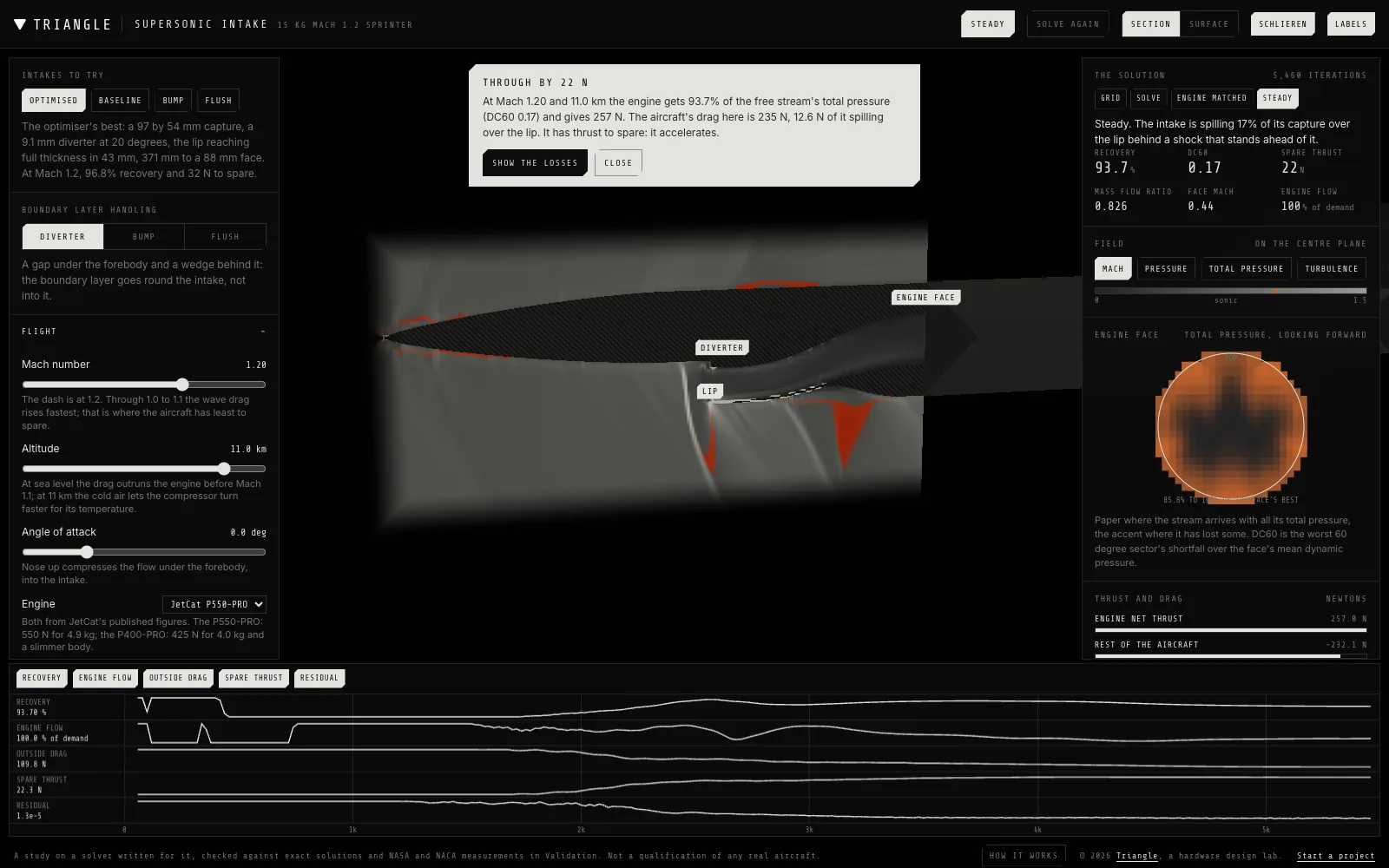Screen dimensions: 1389x868
Task: Choose BUMP boundary layer handling
Action: point(143,237)
